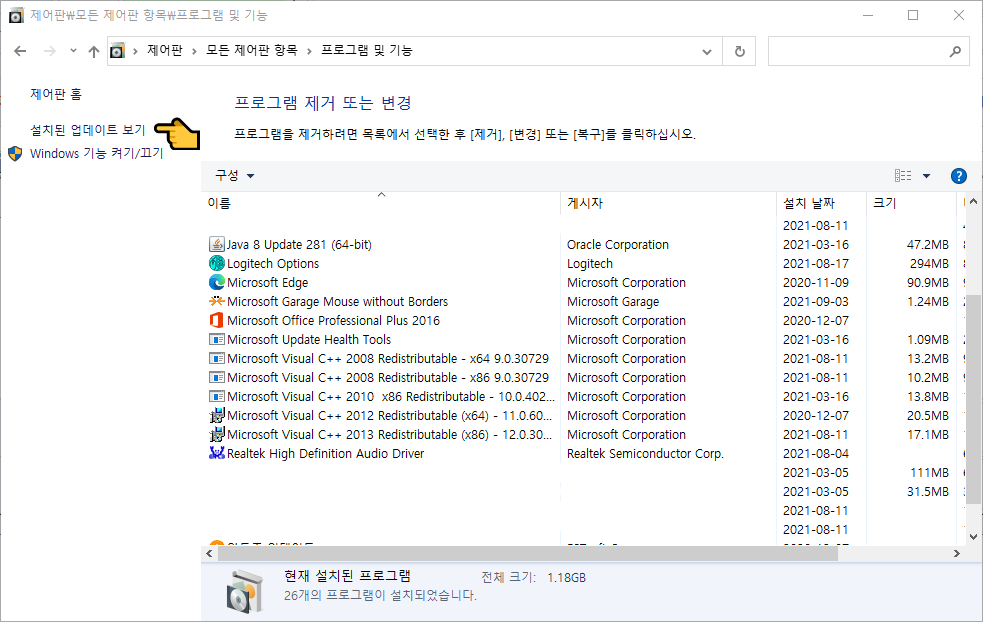Screen dimensions: 983x622
Task: Click the 31.5MB size cell
Action: 928,492
